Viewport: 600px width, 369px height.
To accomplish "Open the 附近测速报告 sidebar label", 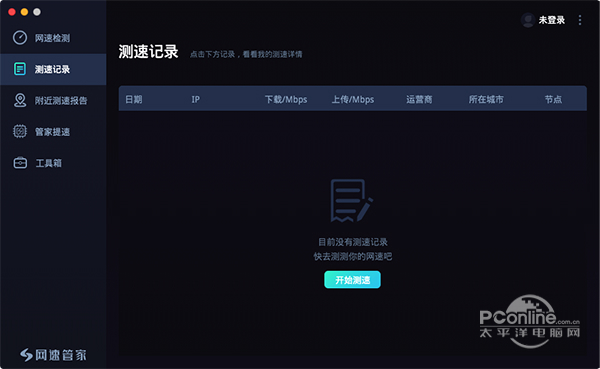I will 61,101.
